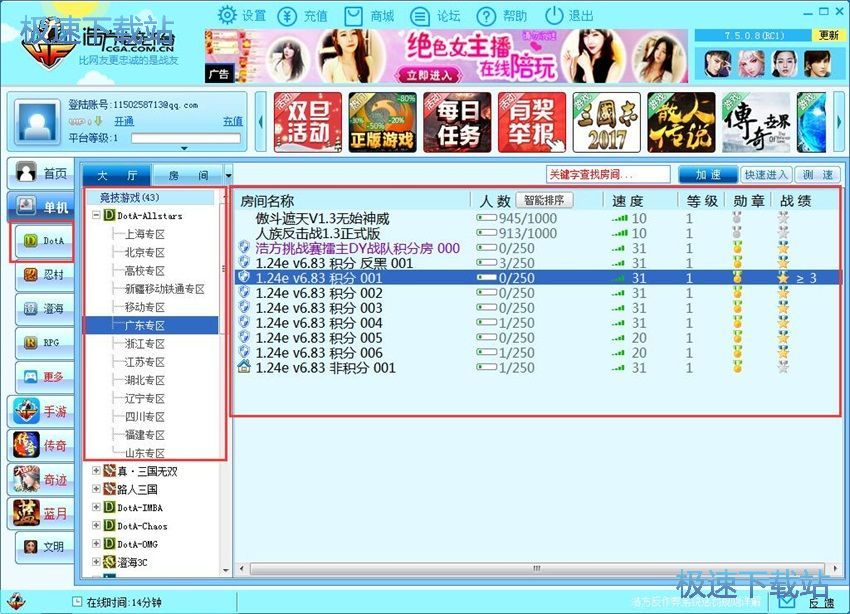
Task: Click the 加速 accelerate button
Action: click(x=708, y=174)
